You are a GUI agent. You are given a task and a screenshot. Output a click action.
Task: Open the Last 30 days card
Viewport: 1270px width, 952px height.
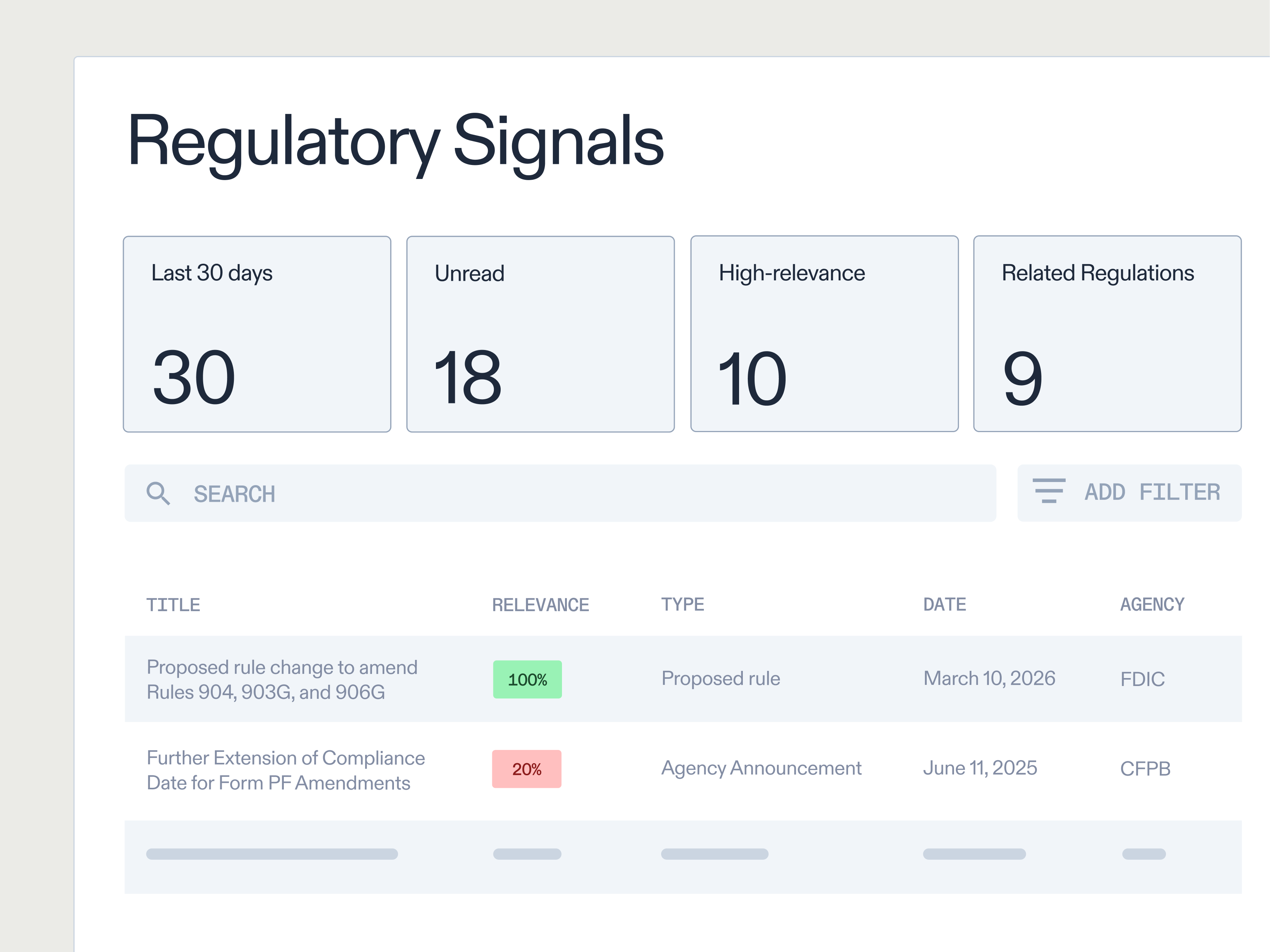click(x=257, y=334)
